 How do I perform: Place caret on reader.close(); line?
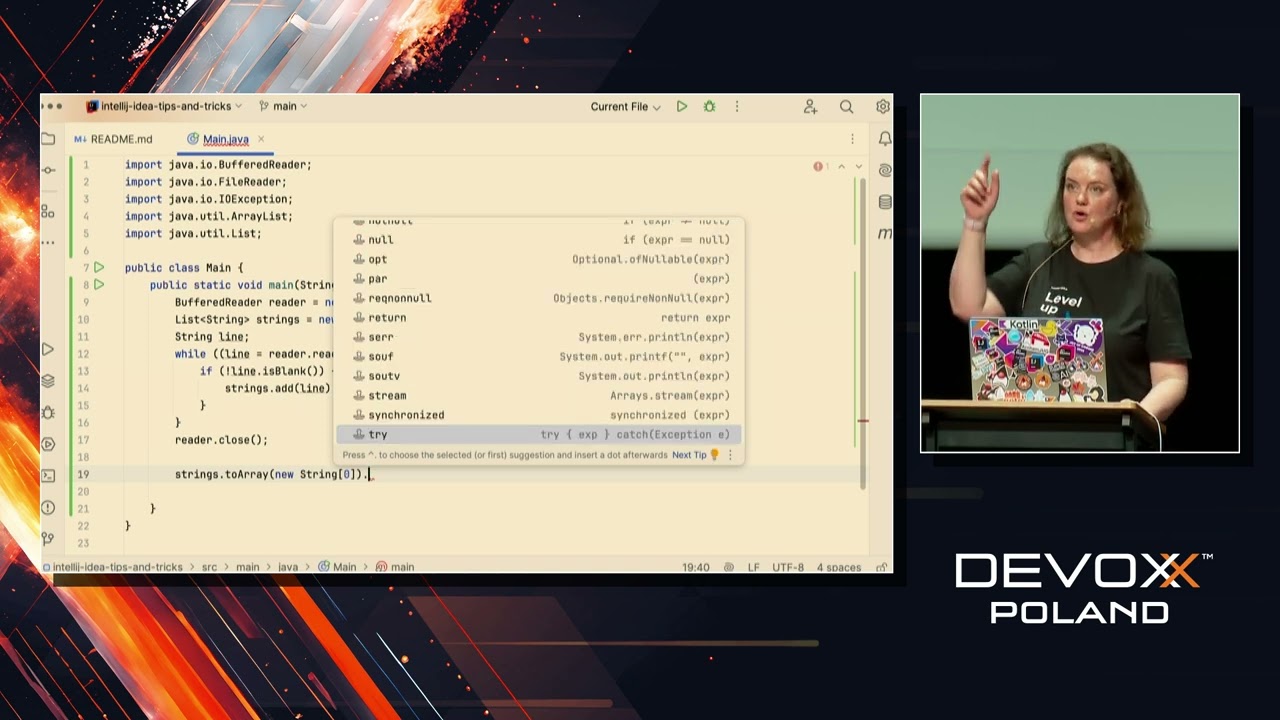221,440
